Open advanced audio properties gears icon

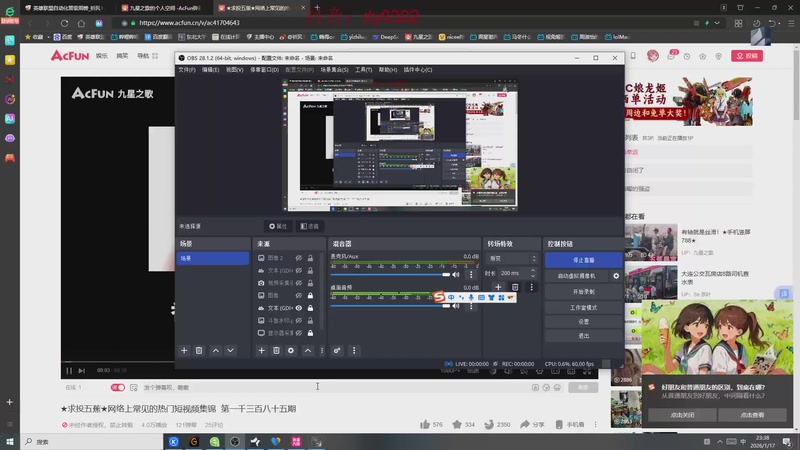coord(337,351)
